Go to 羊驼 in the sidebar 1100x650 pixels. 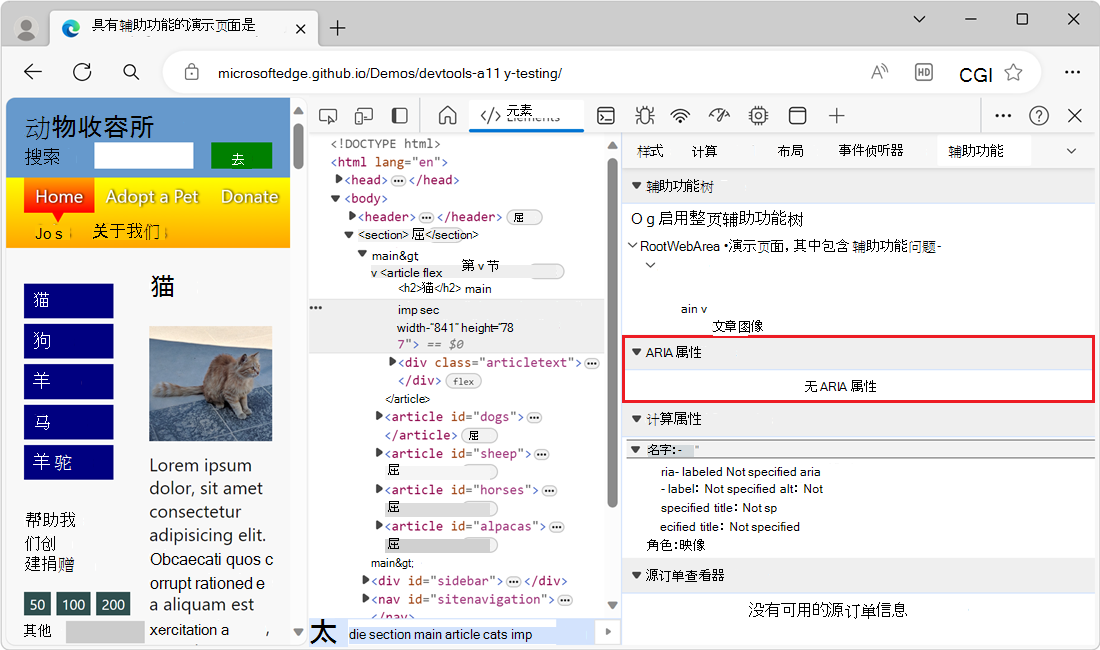(69, 462)
